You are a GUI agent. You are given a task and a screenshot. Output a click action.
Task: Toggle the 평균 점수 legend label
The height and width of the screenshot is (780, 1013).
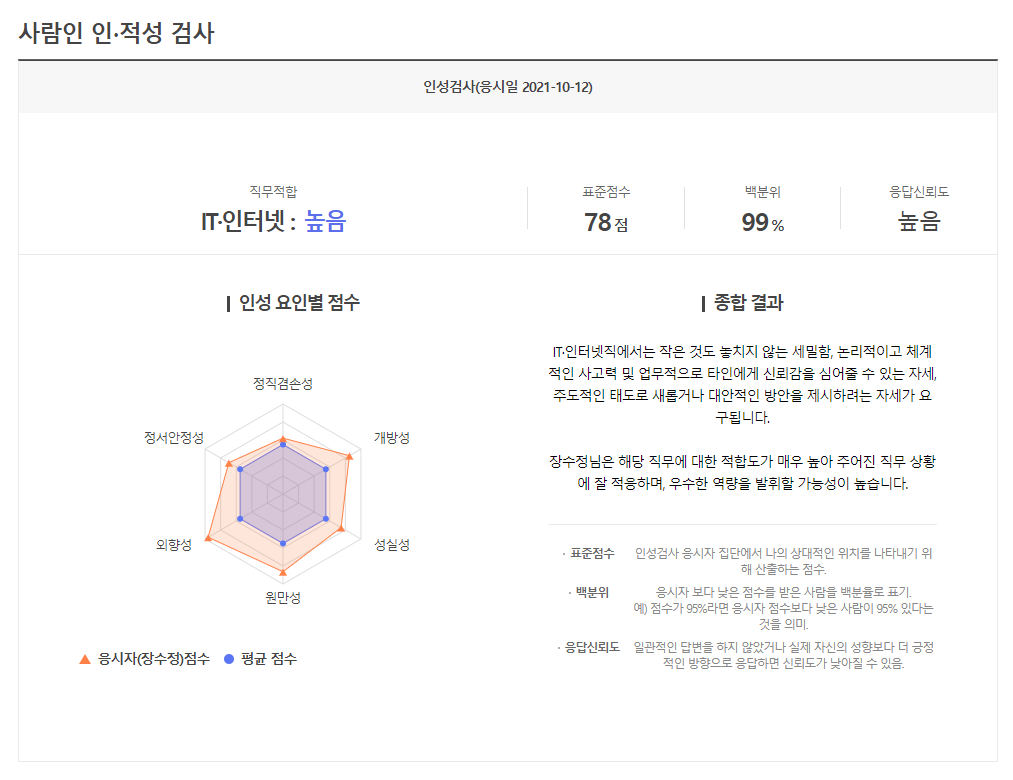pyautogui.click(x=269, y=659)
